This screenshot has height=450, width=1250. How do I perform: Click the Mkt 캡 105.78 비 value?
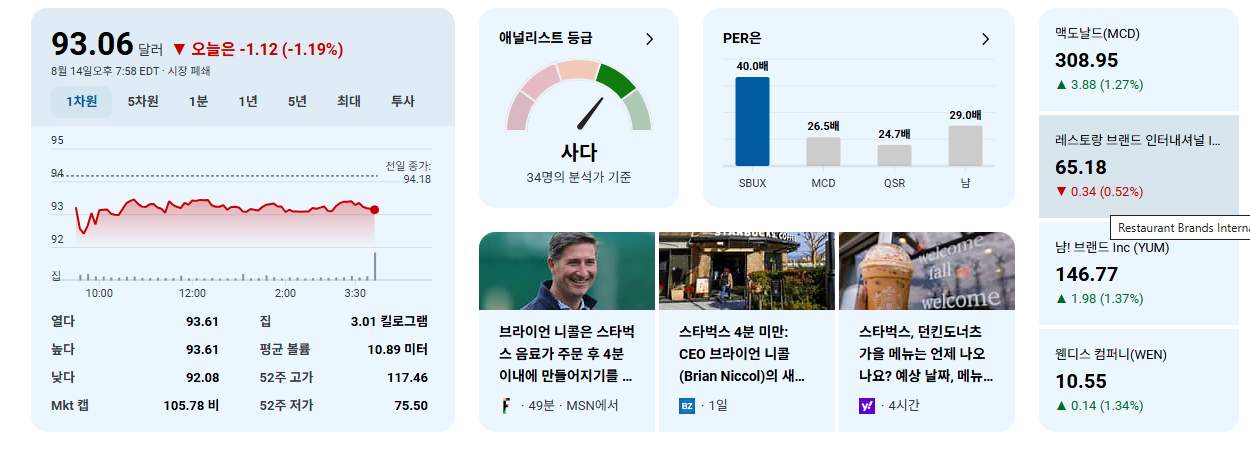[x=191, y=405]
